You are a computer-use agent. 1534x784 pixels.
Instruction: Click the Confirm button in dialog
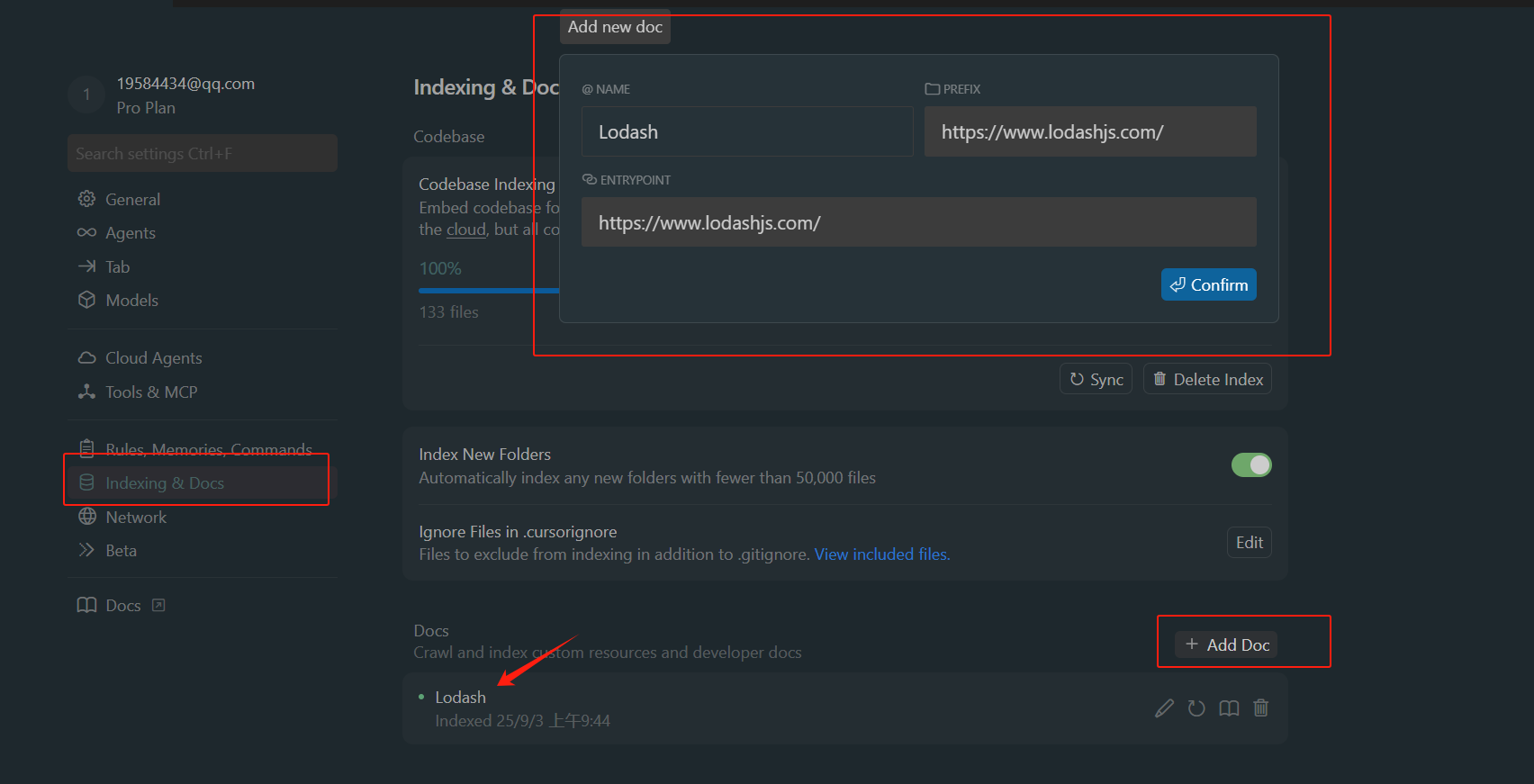pos(1208,285)
